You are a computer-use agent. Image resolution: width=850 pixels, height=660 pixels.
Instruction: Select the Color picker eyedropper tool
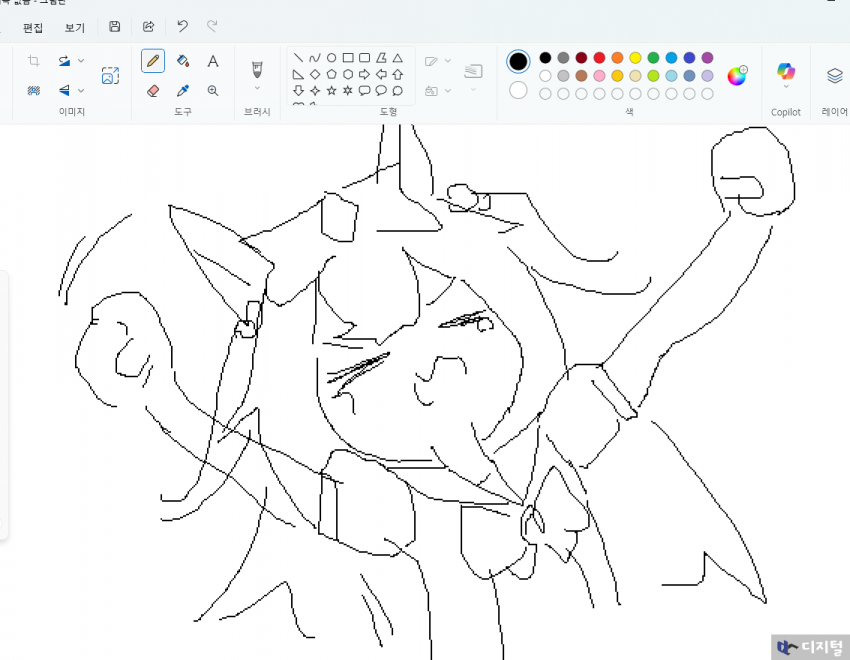point(183,90)
